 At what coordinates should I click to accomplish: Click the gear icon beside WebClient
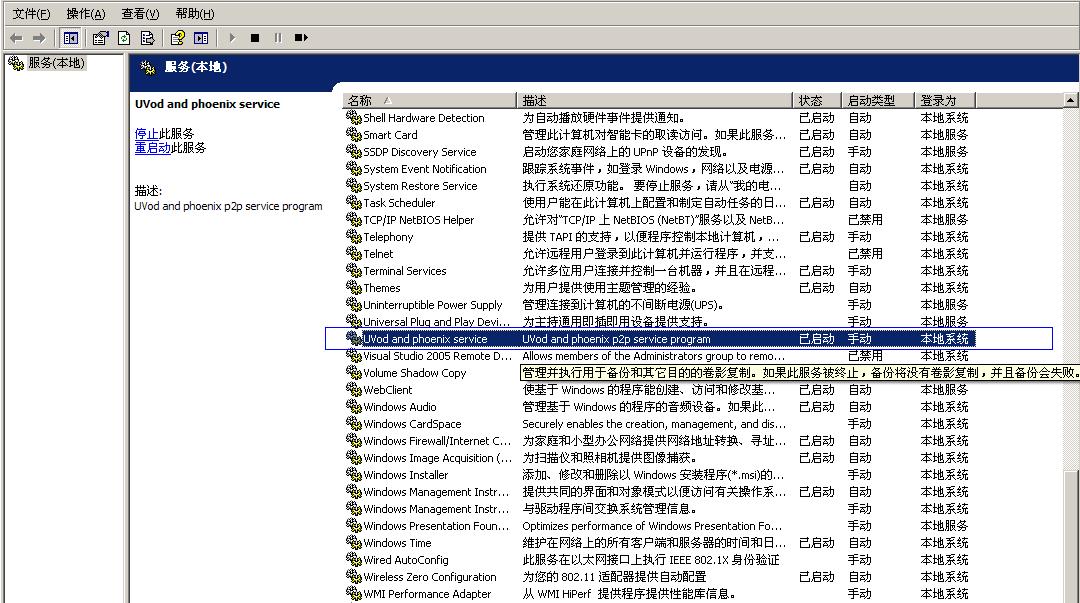click(353, 390)
